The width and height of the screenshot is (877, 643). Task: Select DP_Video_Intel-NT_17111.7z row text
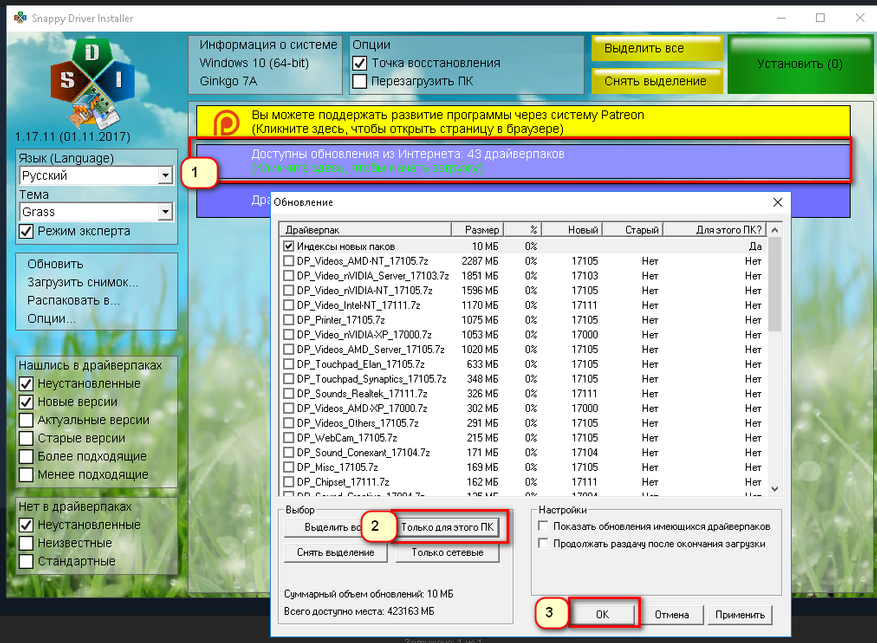(359, 305)
